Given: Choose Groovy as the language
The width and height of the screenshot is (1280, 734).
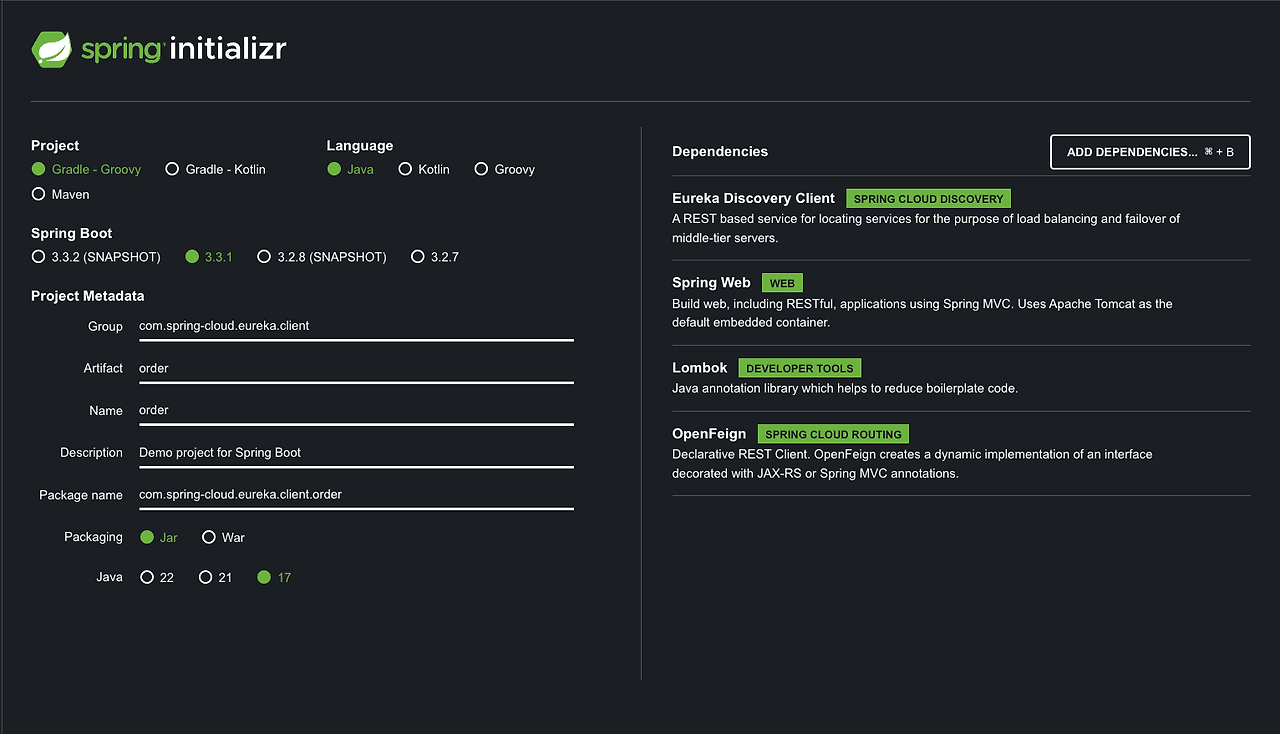Looking at the screenshot, I should (505, 169).
